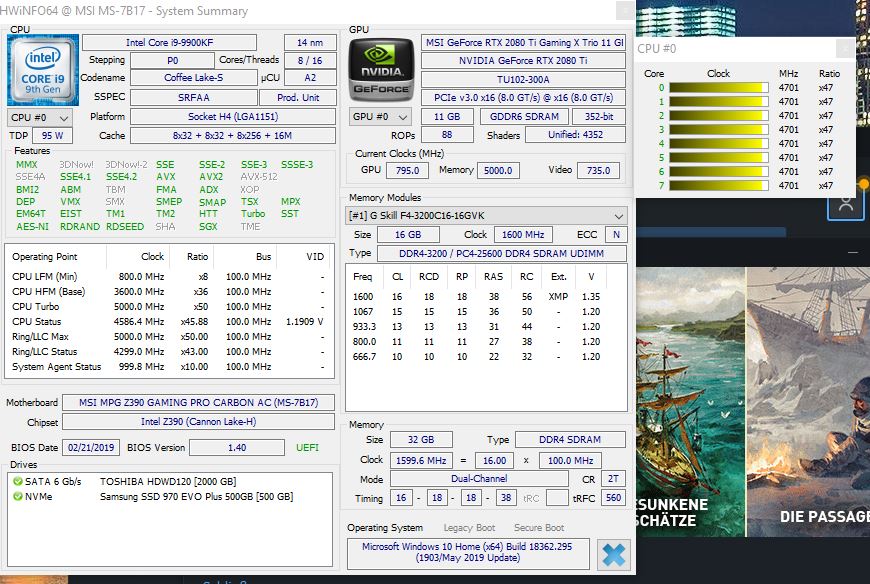Viewport: 870px width, 584px height.
Task: Click the 2T command rate value
Action: [x=614, y=479]
